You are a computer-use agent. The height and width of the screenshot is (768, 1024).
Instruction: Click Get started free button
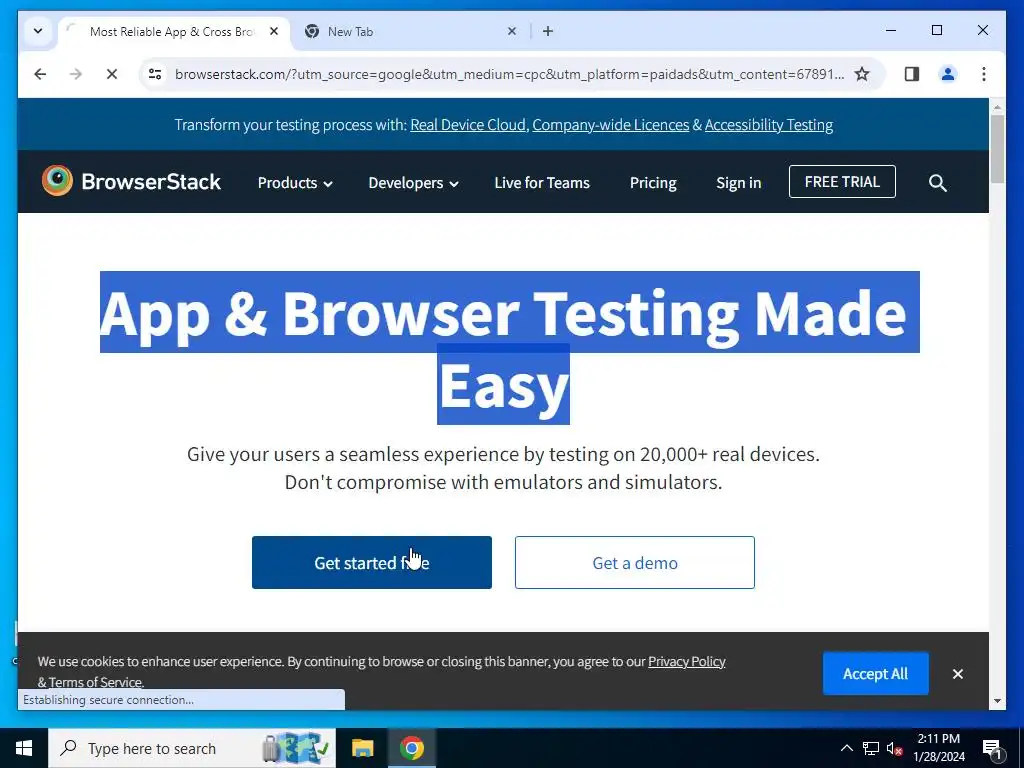point(372,562)
